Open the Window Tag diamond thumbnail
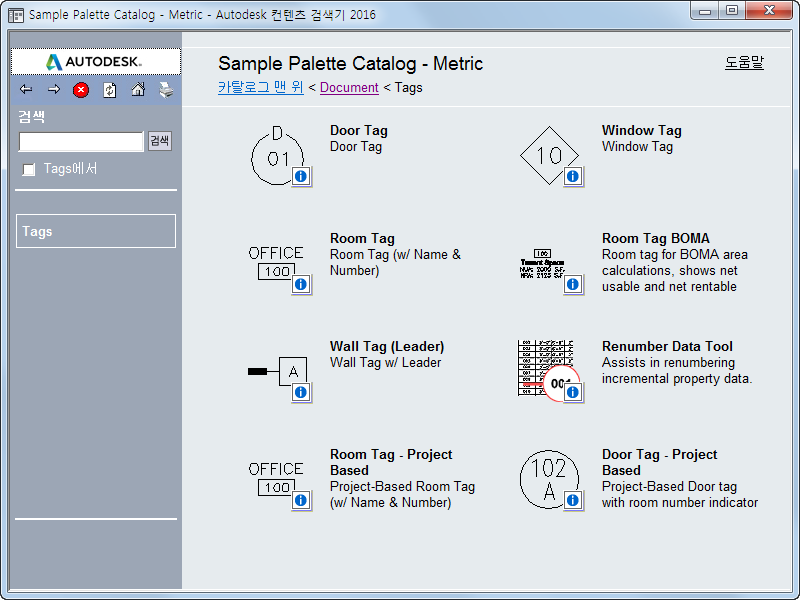This screenshot has width=800, height=600. 549,155
